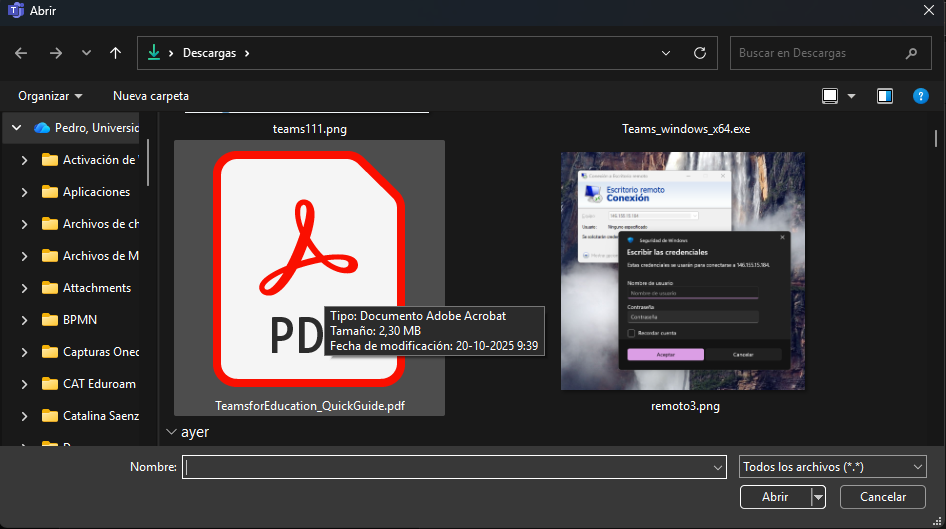Expand the address bar history dropdown
Screen dimensions: 946x529
(667, 53)
